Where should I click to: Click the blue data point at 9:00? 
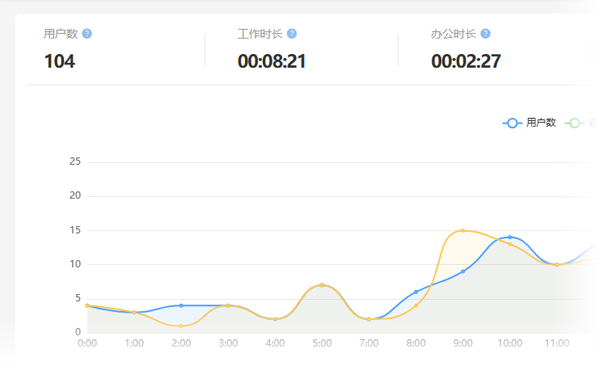463,271
